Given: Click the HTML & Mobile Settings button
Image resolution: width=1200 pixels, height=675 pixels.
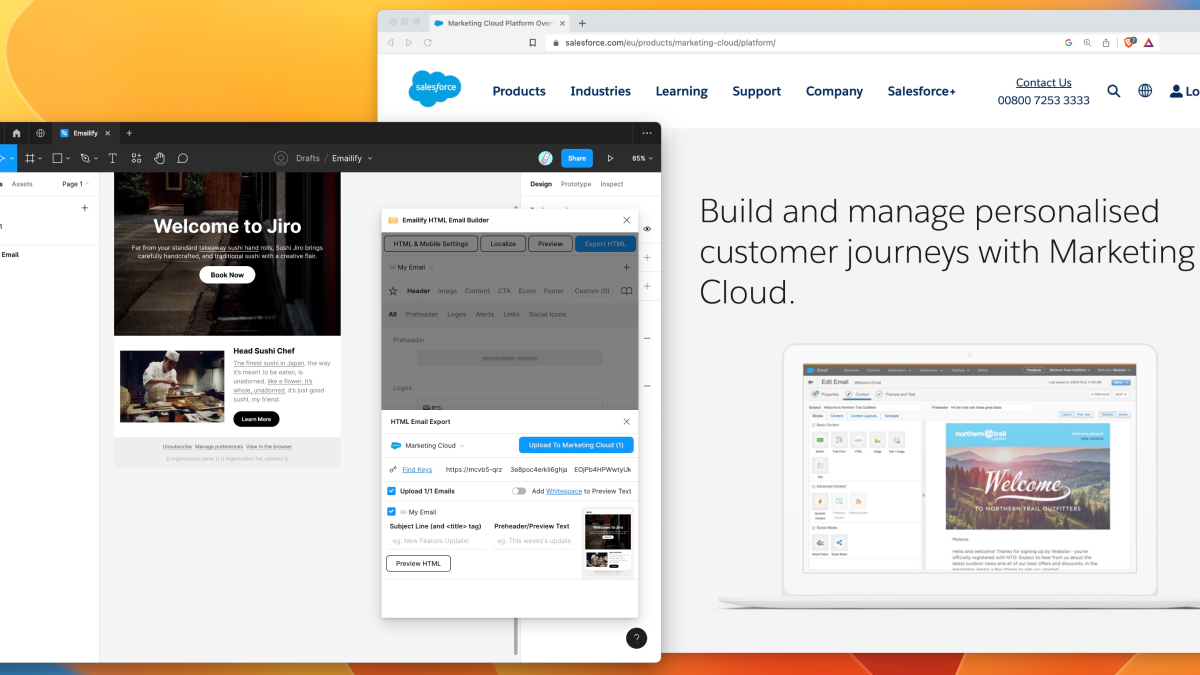Looking at the screenshot, I should click(x=431, y=243).
